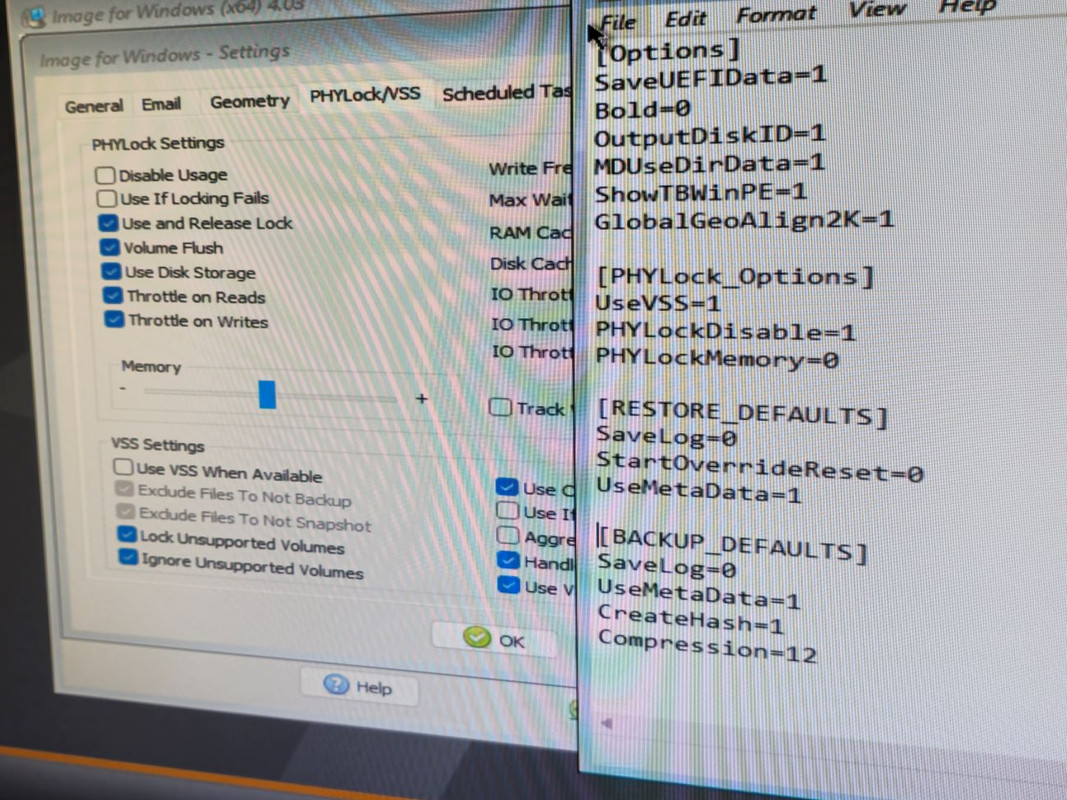Click the Help button below settings
1067x800 pixels.
(359, 686)
